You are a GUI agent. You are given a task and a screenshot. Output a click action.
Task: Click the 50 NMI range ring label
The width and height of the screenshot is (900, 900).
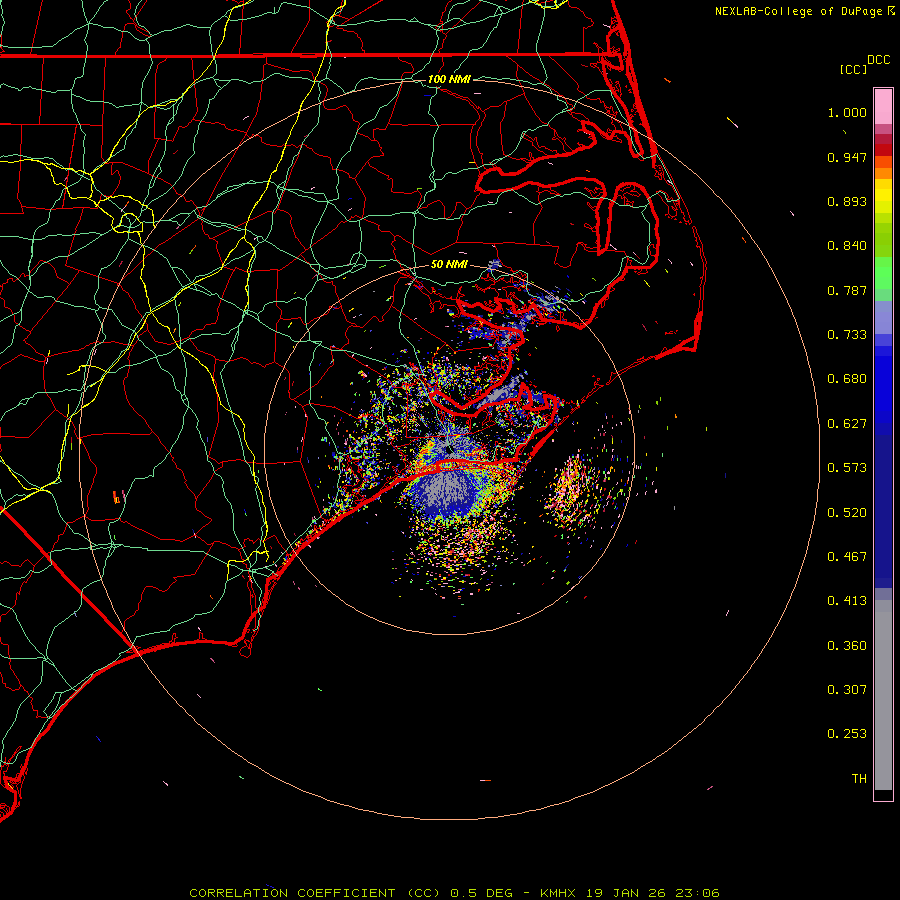point(449,264)
